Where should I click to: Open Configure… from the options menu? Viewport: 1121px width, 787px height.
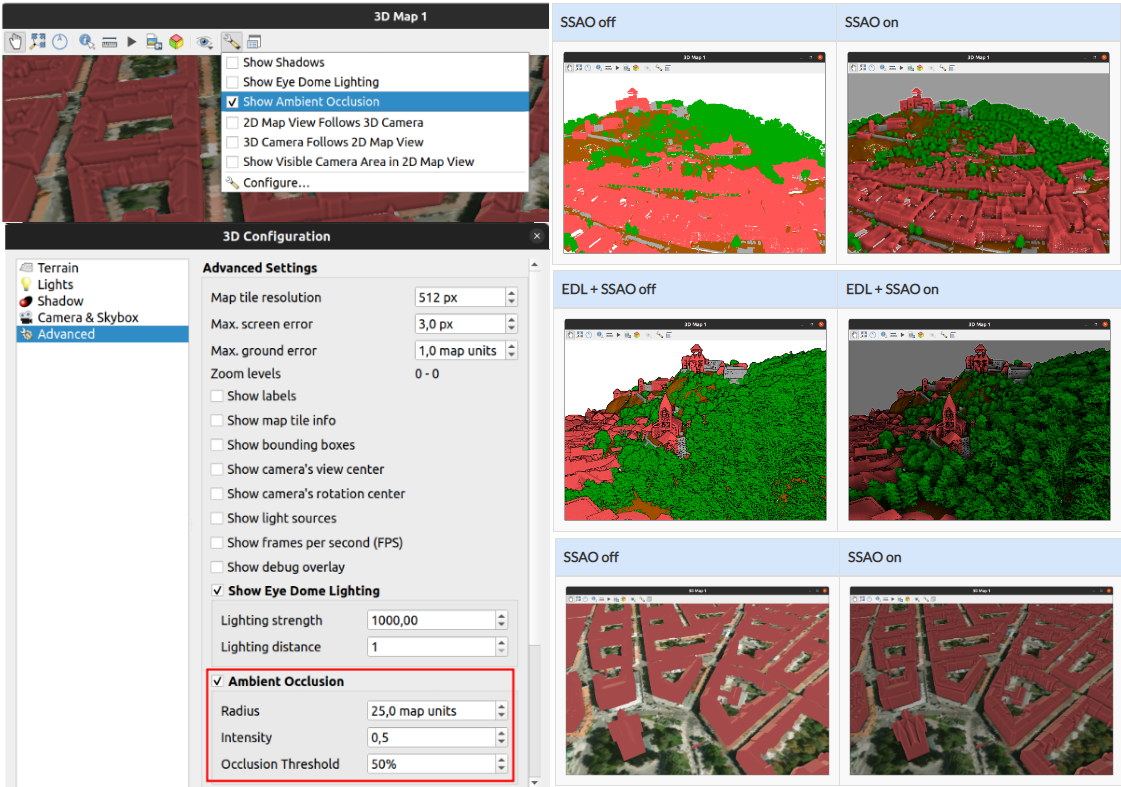pos(276,183)
